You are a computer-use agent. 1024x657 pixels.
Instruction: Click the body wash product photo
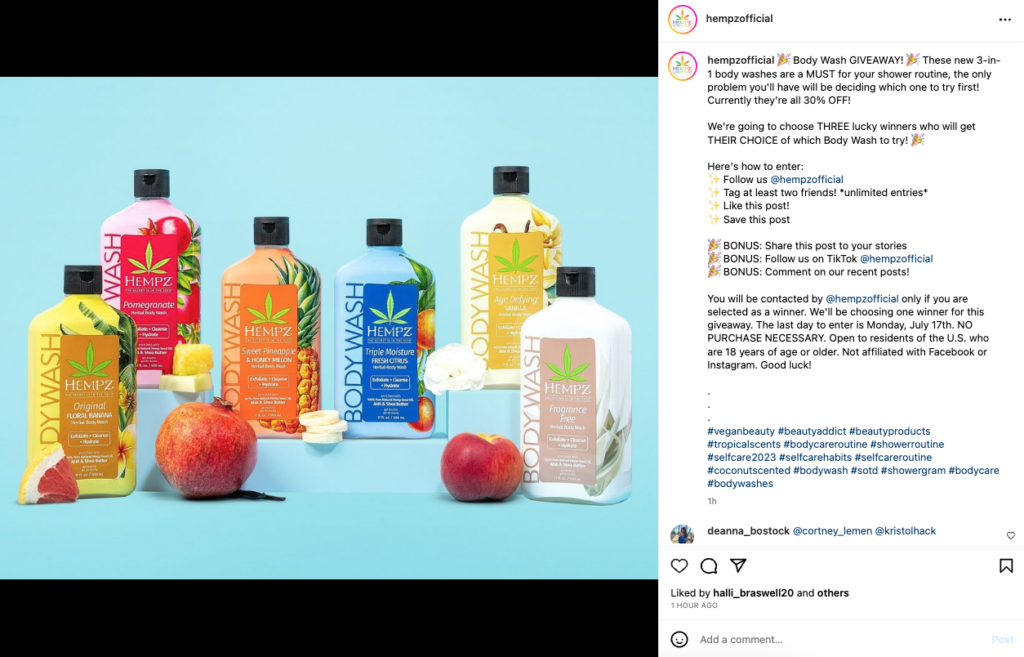[x=329, y=328]
